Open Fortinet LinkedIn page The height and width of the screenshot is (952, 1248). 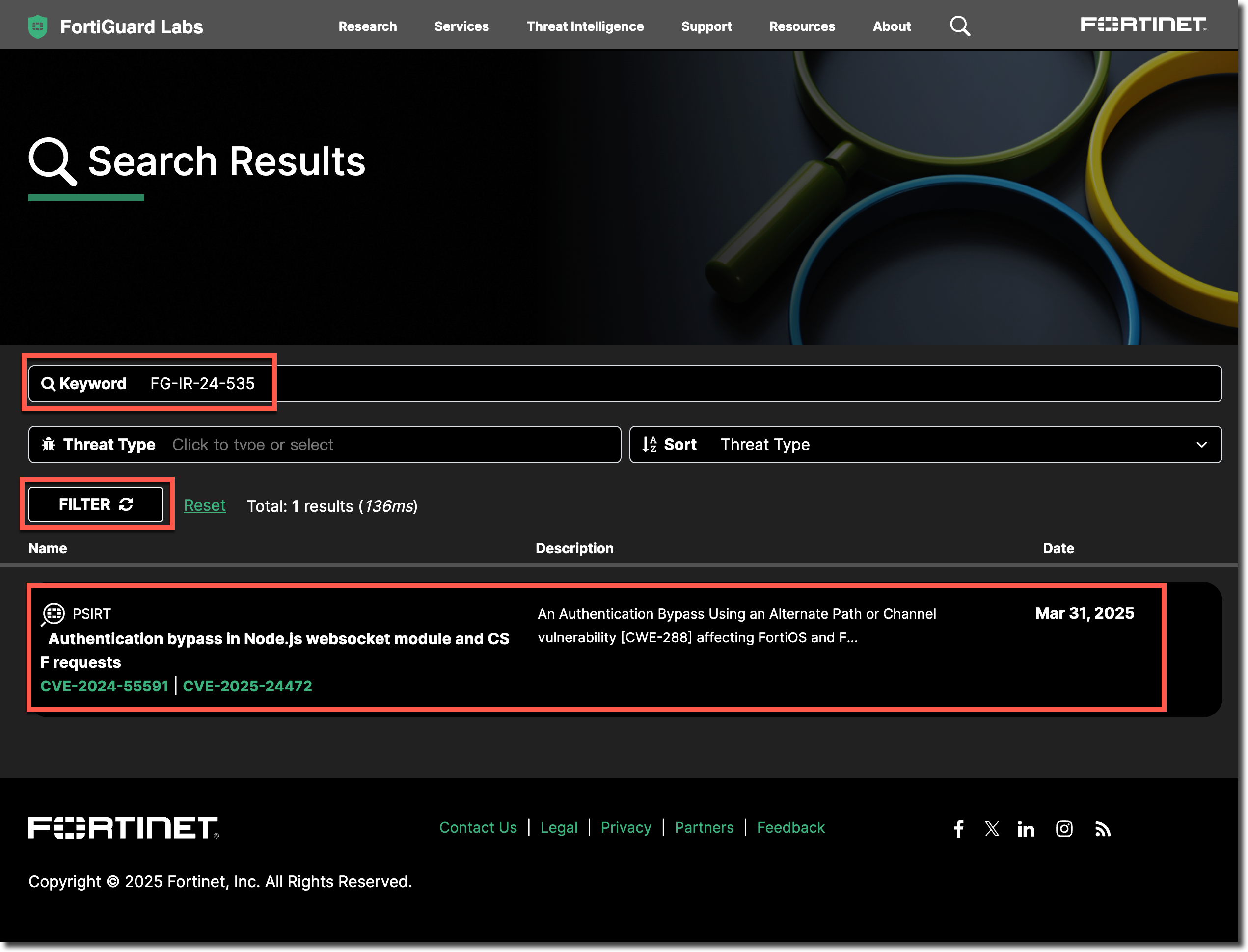pyautogui.click(x=1025, y=829)
